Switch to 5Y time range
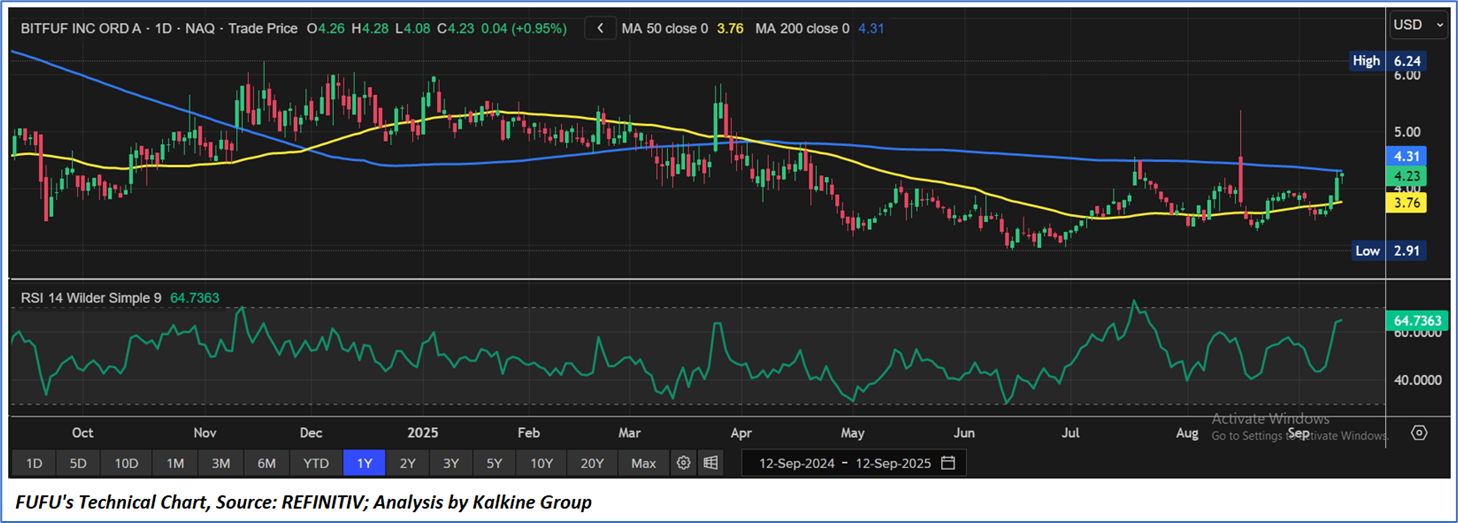Screen dimensions: 1458x523 pos(494,463)
